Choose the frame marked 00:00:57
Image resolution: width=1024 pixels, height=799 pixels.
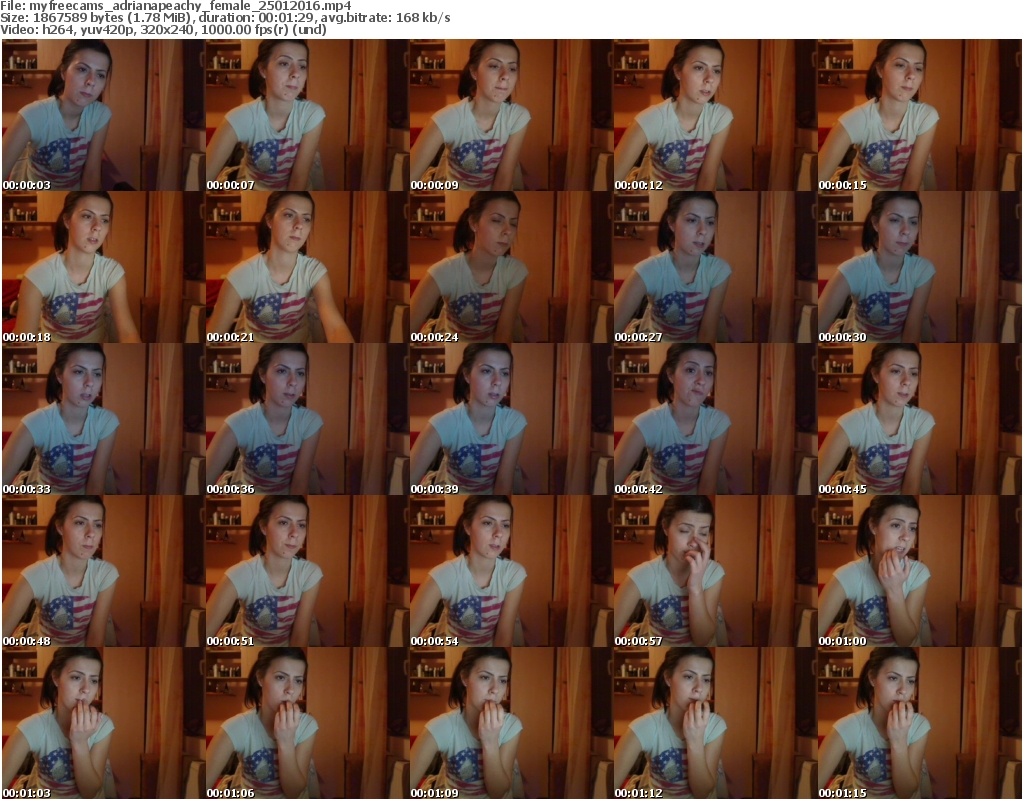point(714,571)
